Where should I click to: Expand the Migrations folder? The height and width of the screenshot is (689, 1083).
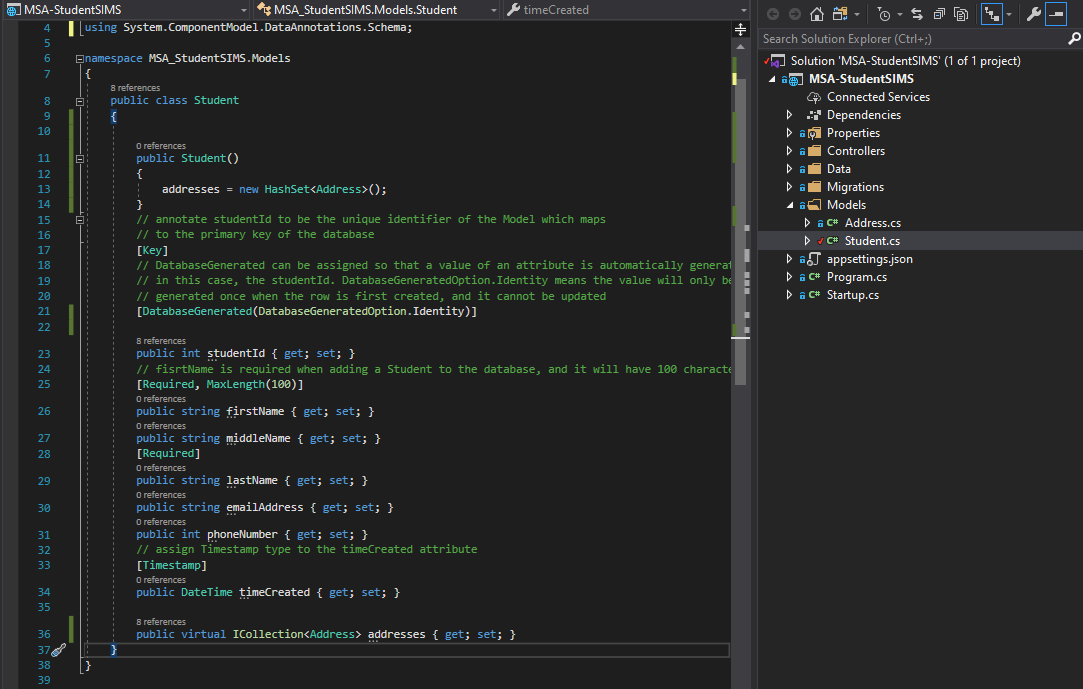click(x=789, y=187)
